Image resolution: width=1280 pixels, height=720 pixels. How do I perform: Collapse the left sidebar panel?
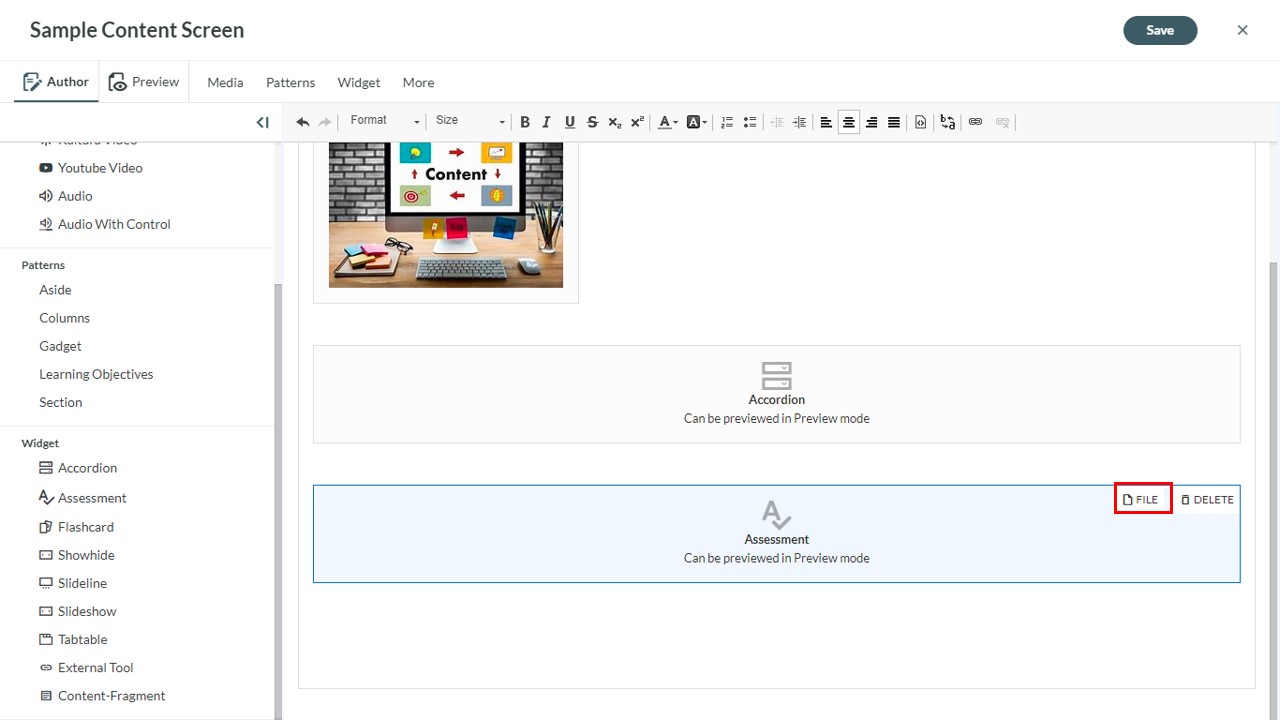pos(262,122)
